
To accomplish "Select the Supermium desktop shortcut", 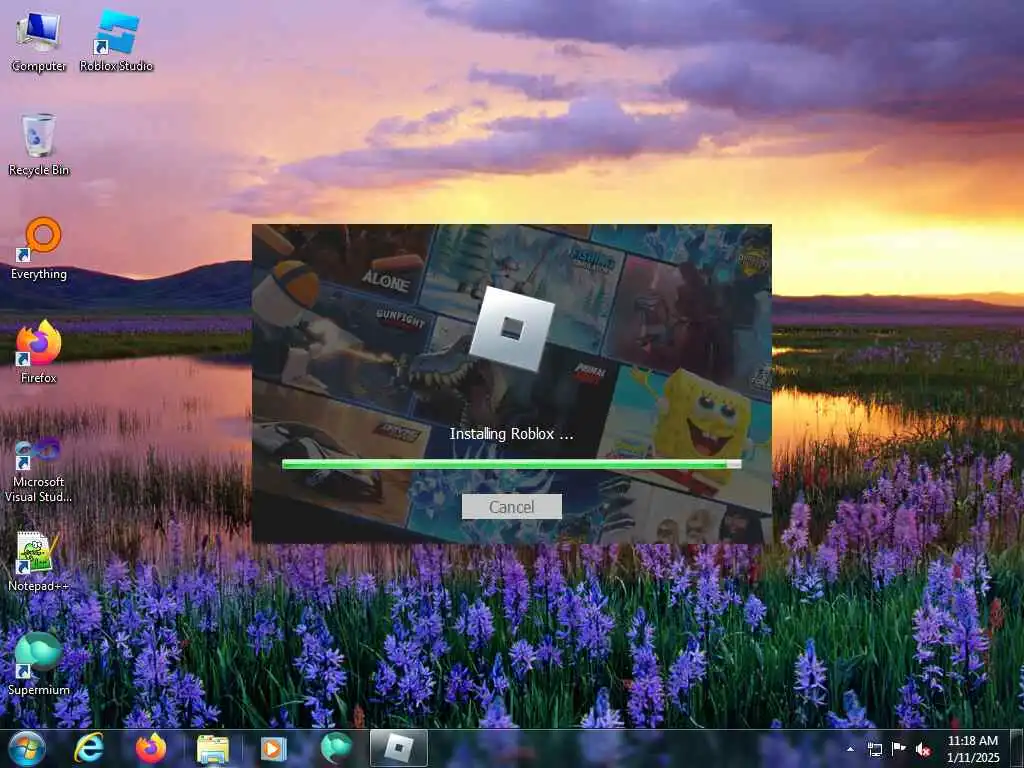I will [39, 664].
